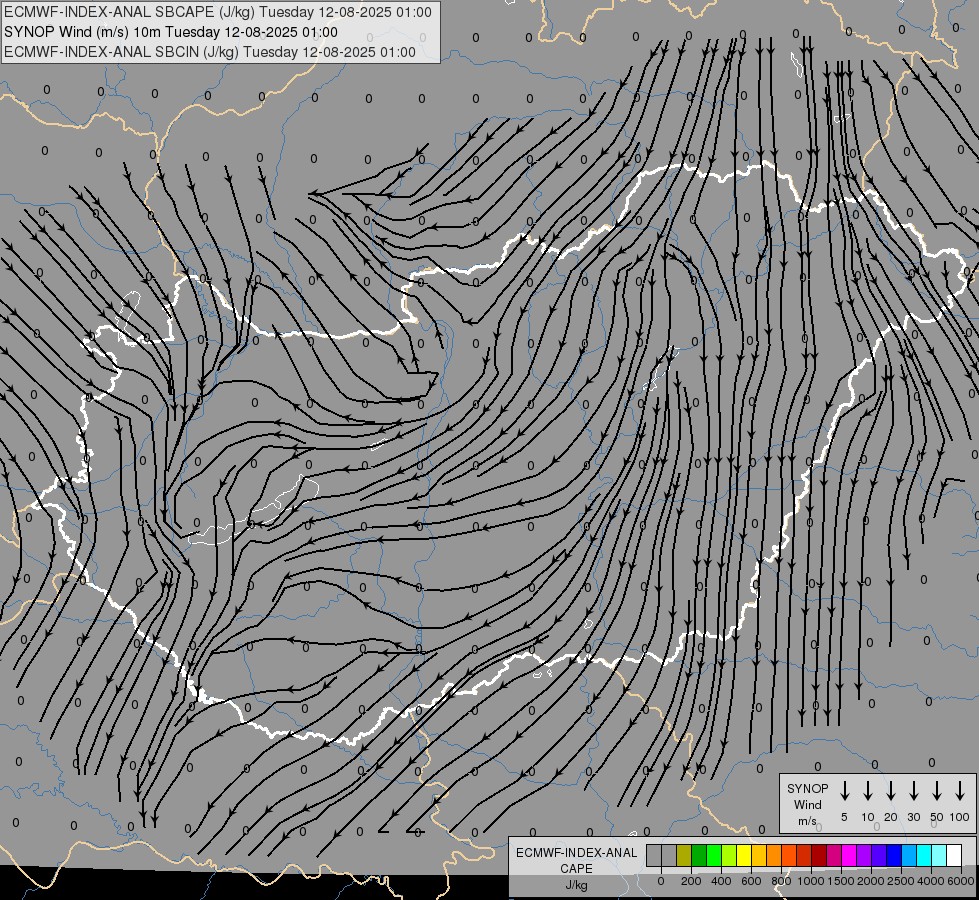Image resolution: width=979 pixels, height=900 pixels.
Task: Click the wind legend value 100
Action: tap(960, 817)
